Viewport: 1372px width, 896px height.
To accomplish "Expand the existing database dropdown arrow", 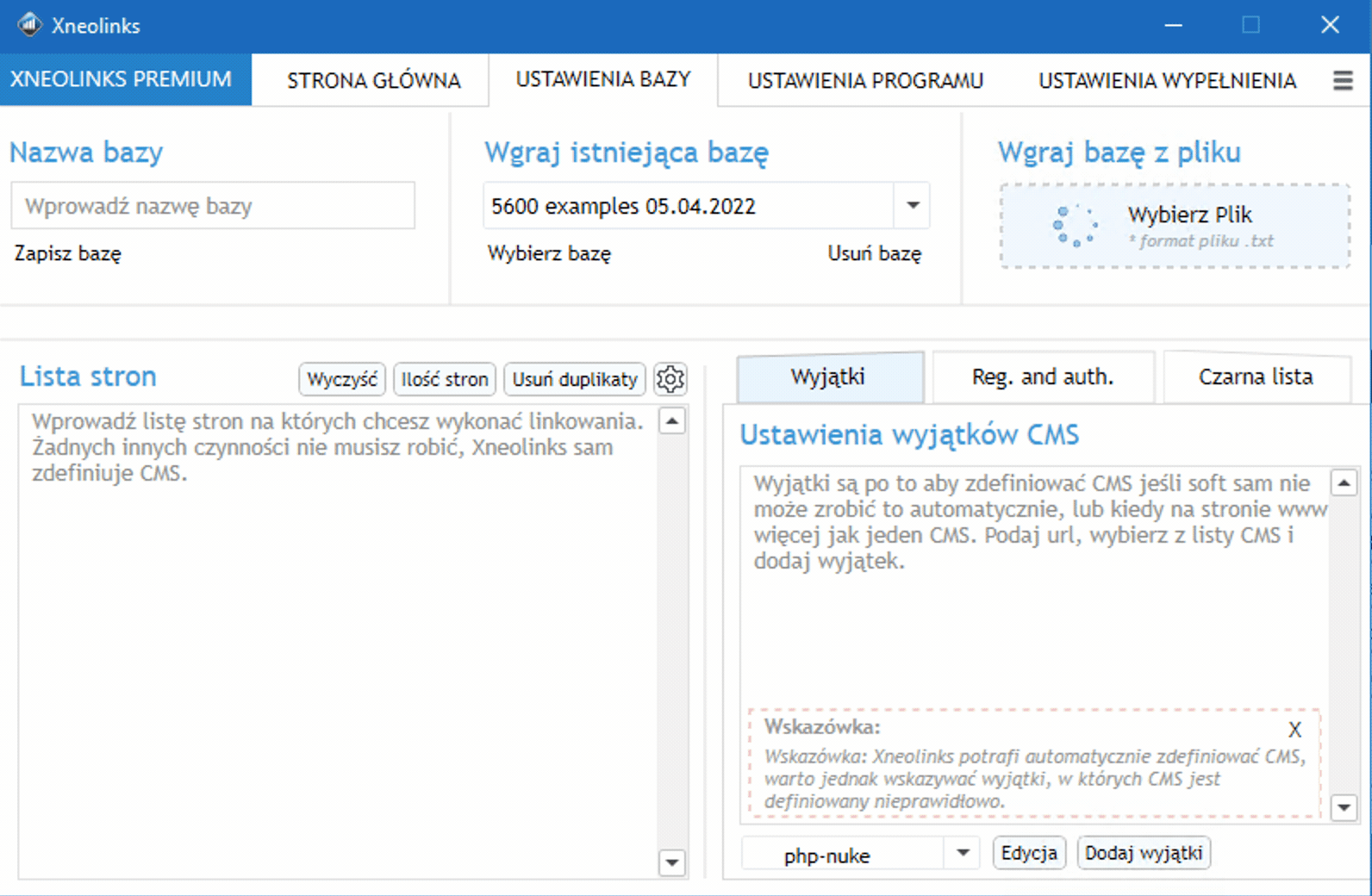I will 913,205.
